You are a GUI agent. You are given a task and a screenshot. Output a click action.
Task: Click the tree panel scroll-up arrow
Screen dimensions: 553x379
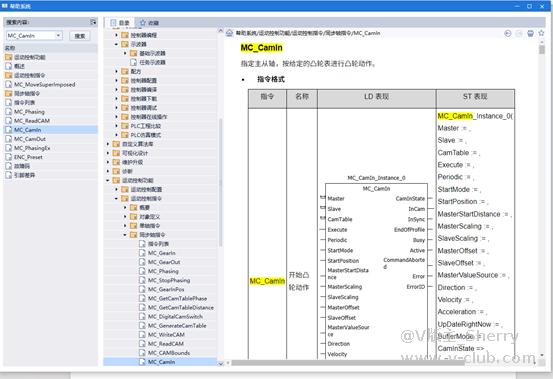[x=221, y=31]
